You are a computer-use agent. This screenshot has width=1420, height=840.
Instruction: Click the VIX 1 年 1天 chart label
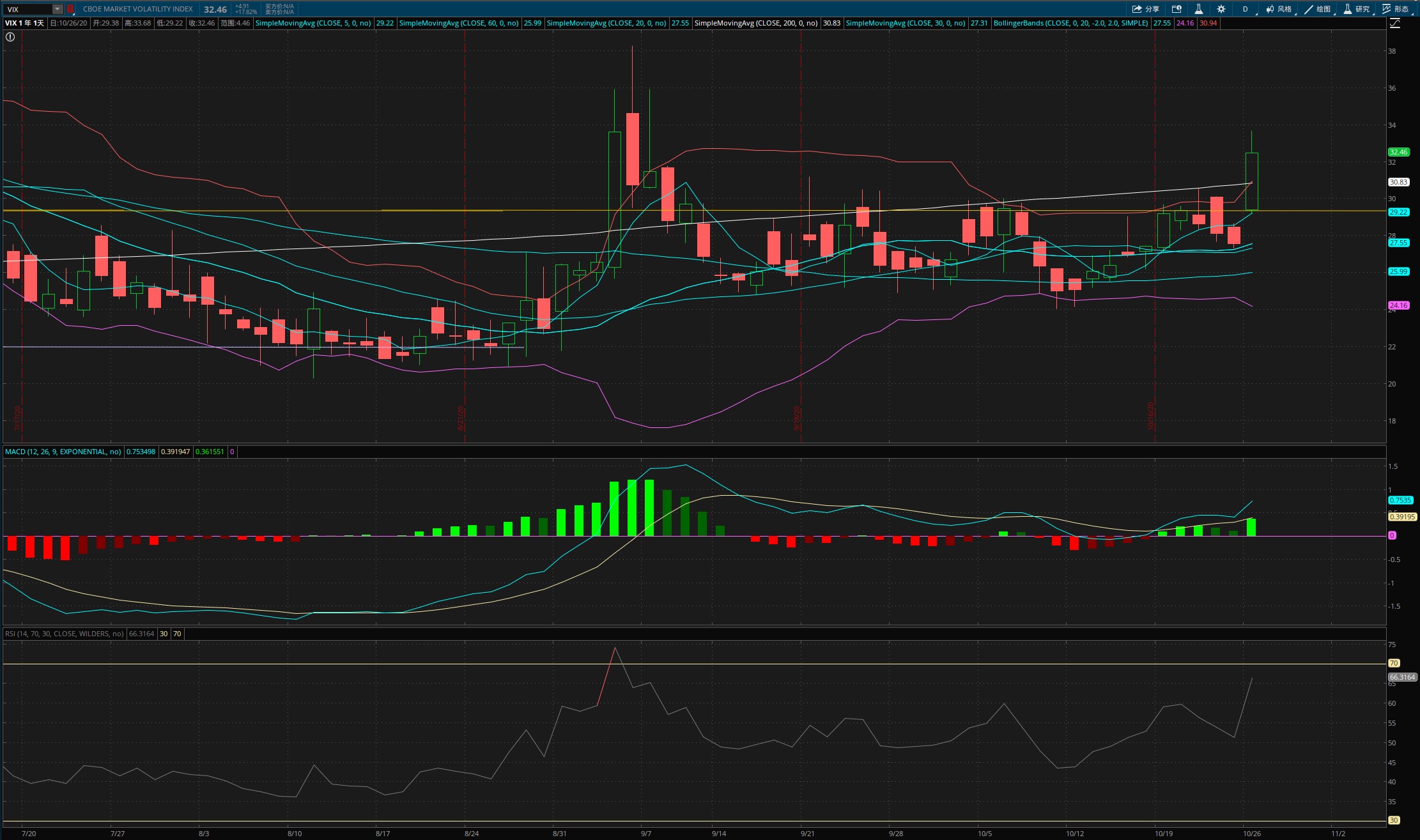pyautogui.click(x=25, y=23)
